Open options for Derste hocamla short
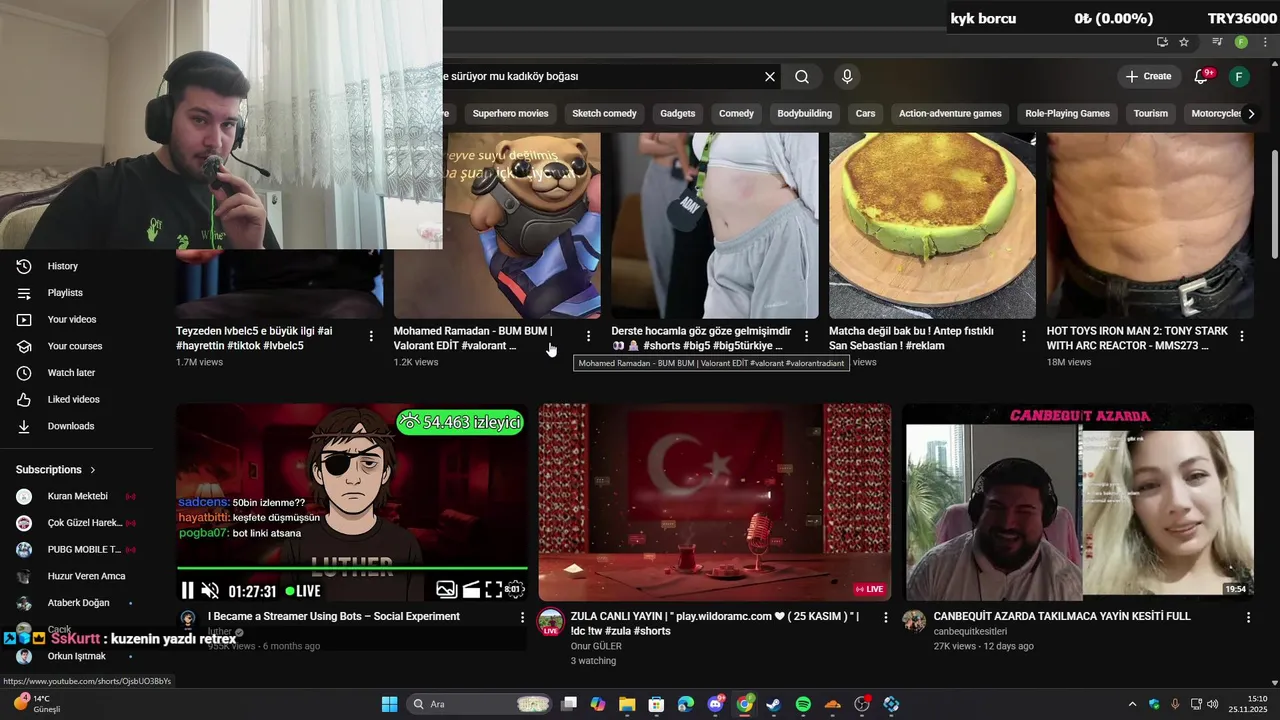 [806, 337]
